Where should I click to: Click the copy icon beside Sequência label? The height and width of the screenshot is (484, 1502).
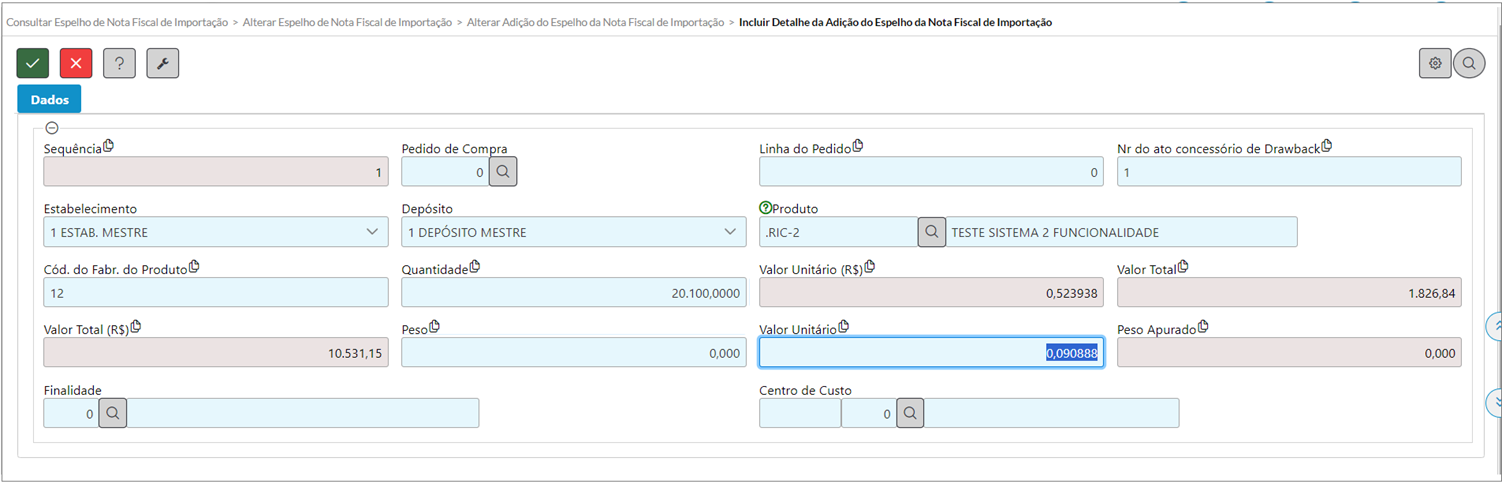109,146
